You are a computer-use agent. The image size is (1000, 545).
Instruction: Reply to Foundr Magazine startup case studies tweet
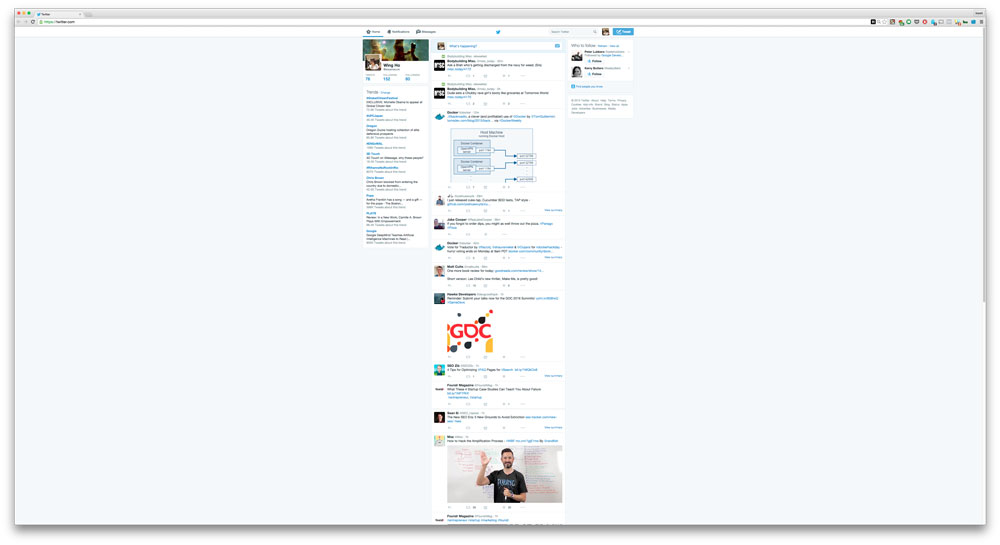(x=449, y=404)
